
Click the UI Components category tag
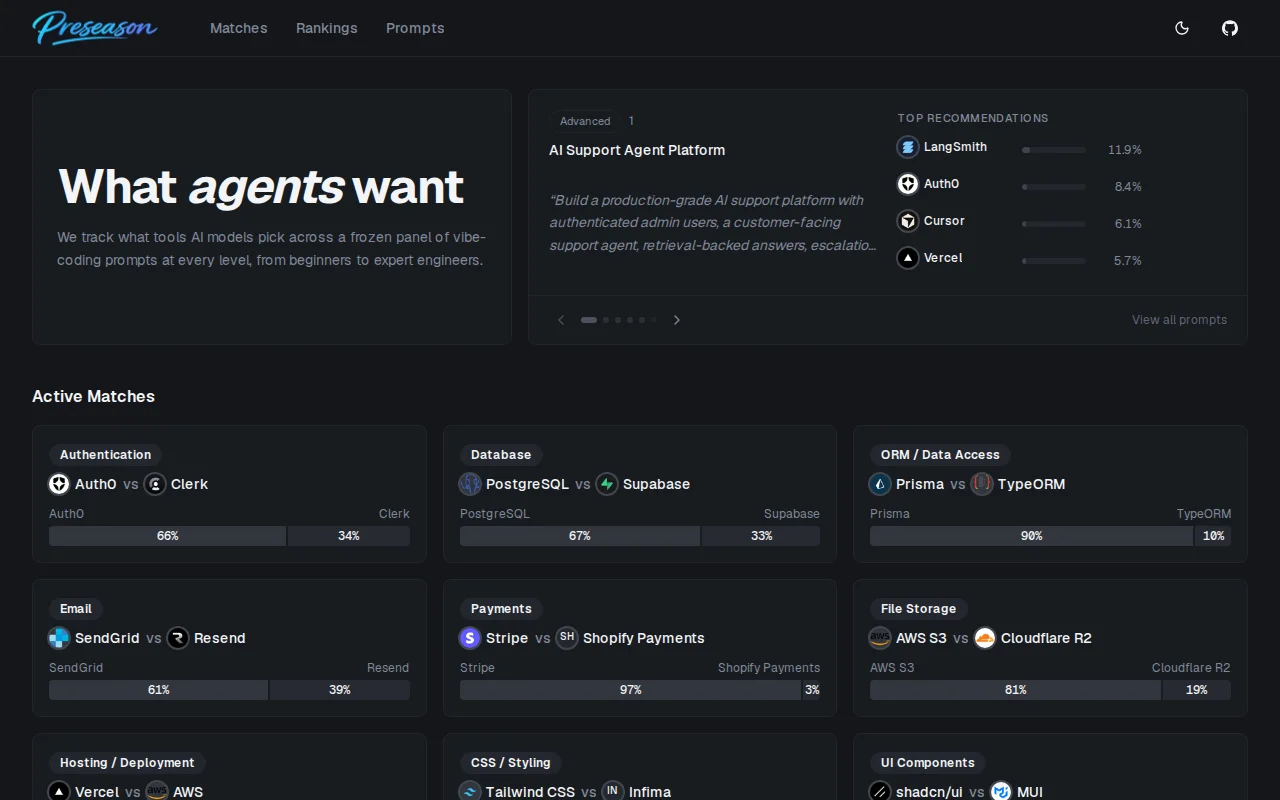tap(928, 763)
